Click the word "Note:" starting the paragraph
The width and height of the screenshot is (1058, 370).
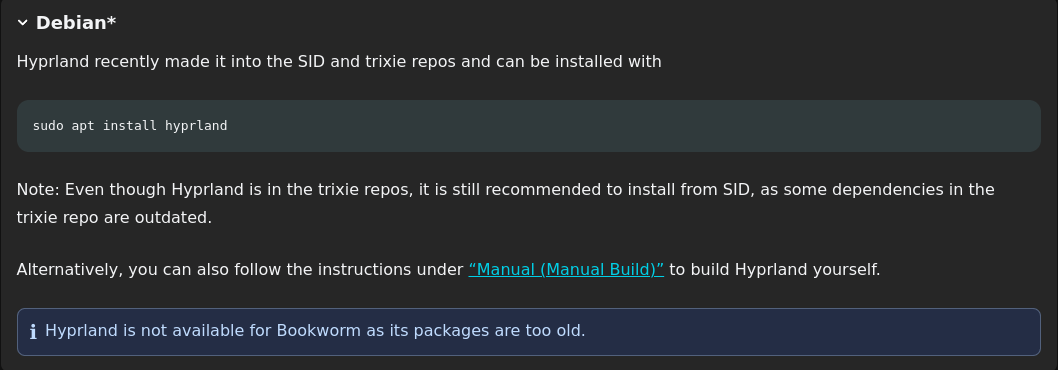point(38,190)
